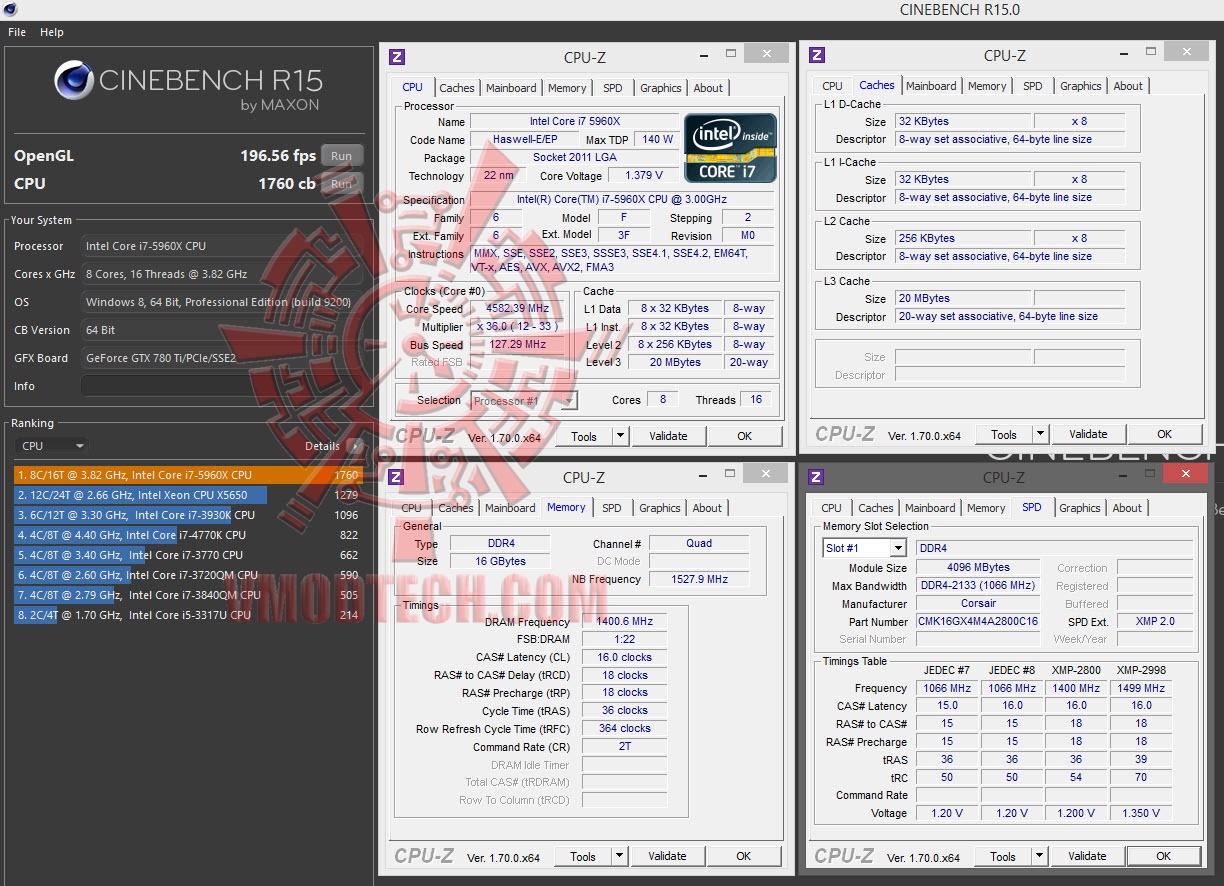The height and width of the screenshot is (886, 1224).
Task: Click Validate in CPU-Z Memory window
Action: 667,856
